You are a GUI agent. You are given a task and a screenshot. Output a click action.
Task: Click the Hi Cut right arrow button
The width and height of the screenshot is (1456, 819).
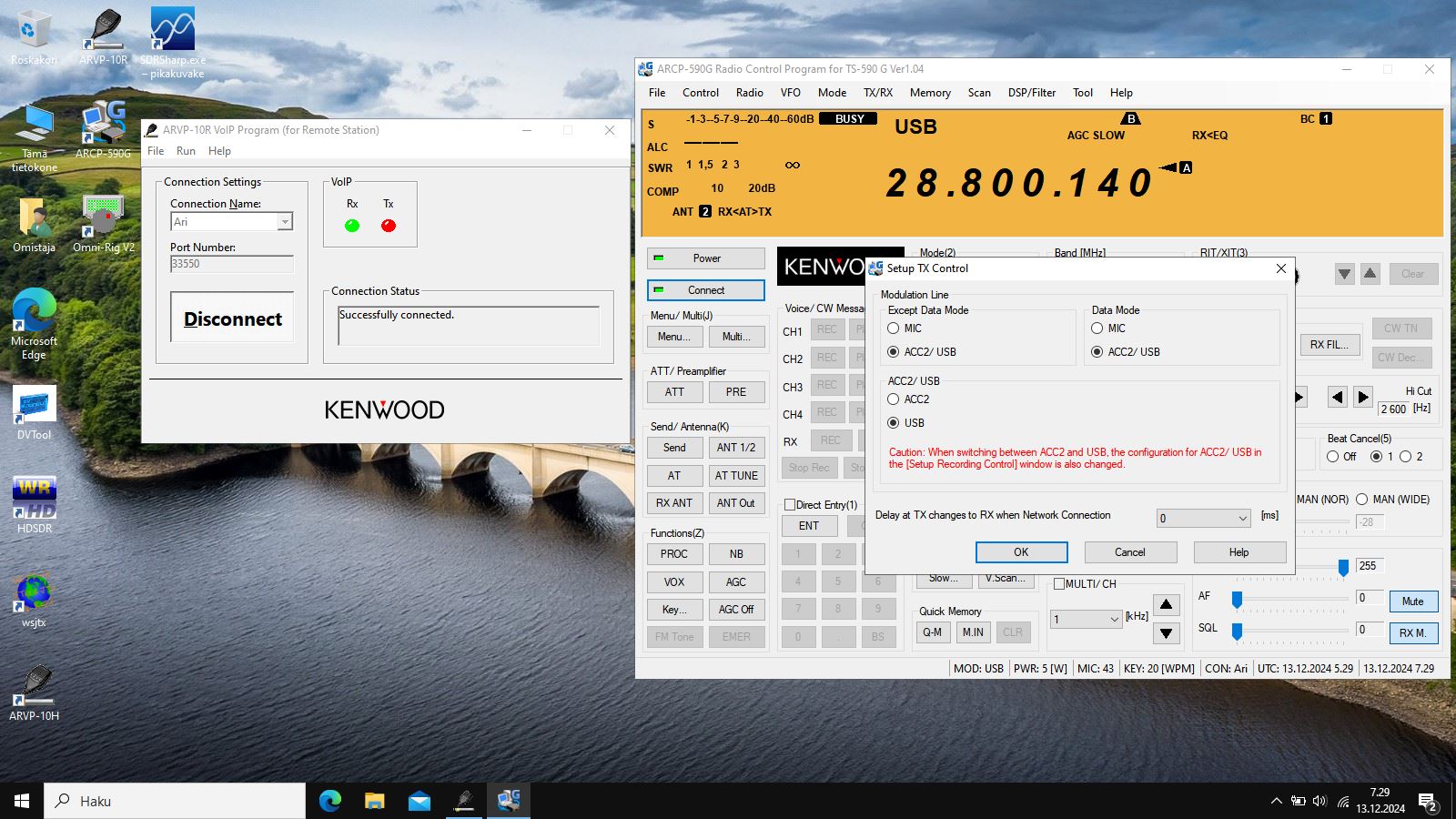pyautogui.click(x=1362, y=397)
